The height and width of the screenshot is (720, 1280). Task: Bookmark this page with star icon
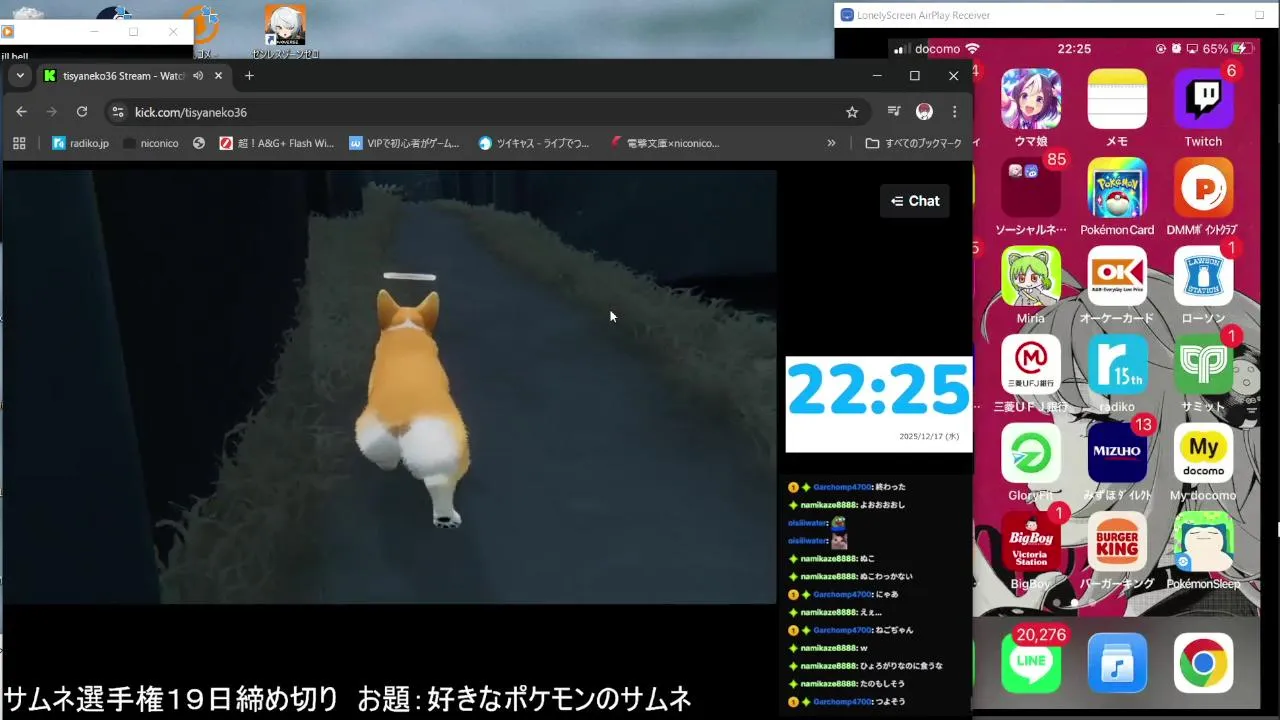(x=852, y=112)
